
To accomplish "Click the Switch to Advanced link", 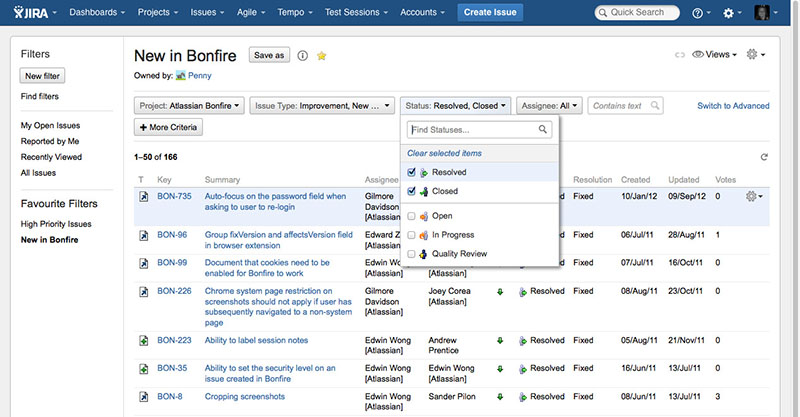I will tap(733, 106).
